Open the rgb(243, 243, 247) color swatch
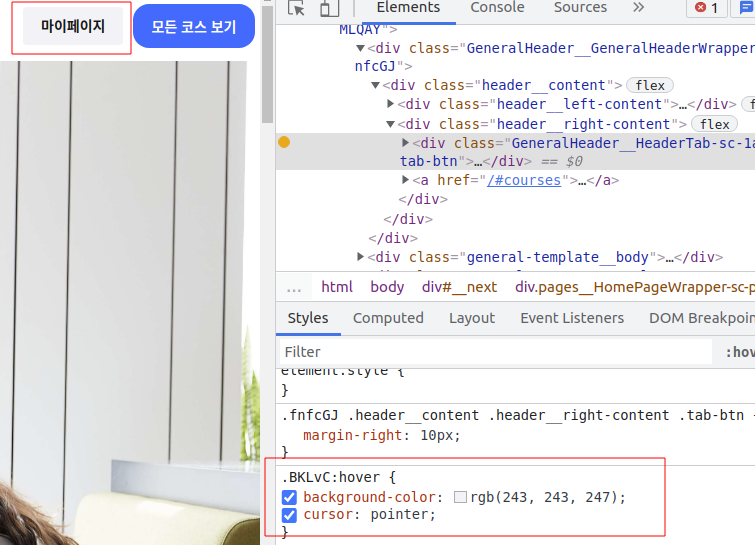This screenshot has width=755, height=545. click(x=460, y=497)
